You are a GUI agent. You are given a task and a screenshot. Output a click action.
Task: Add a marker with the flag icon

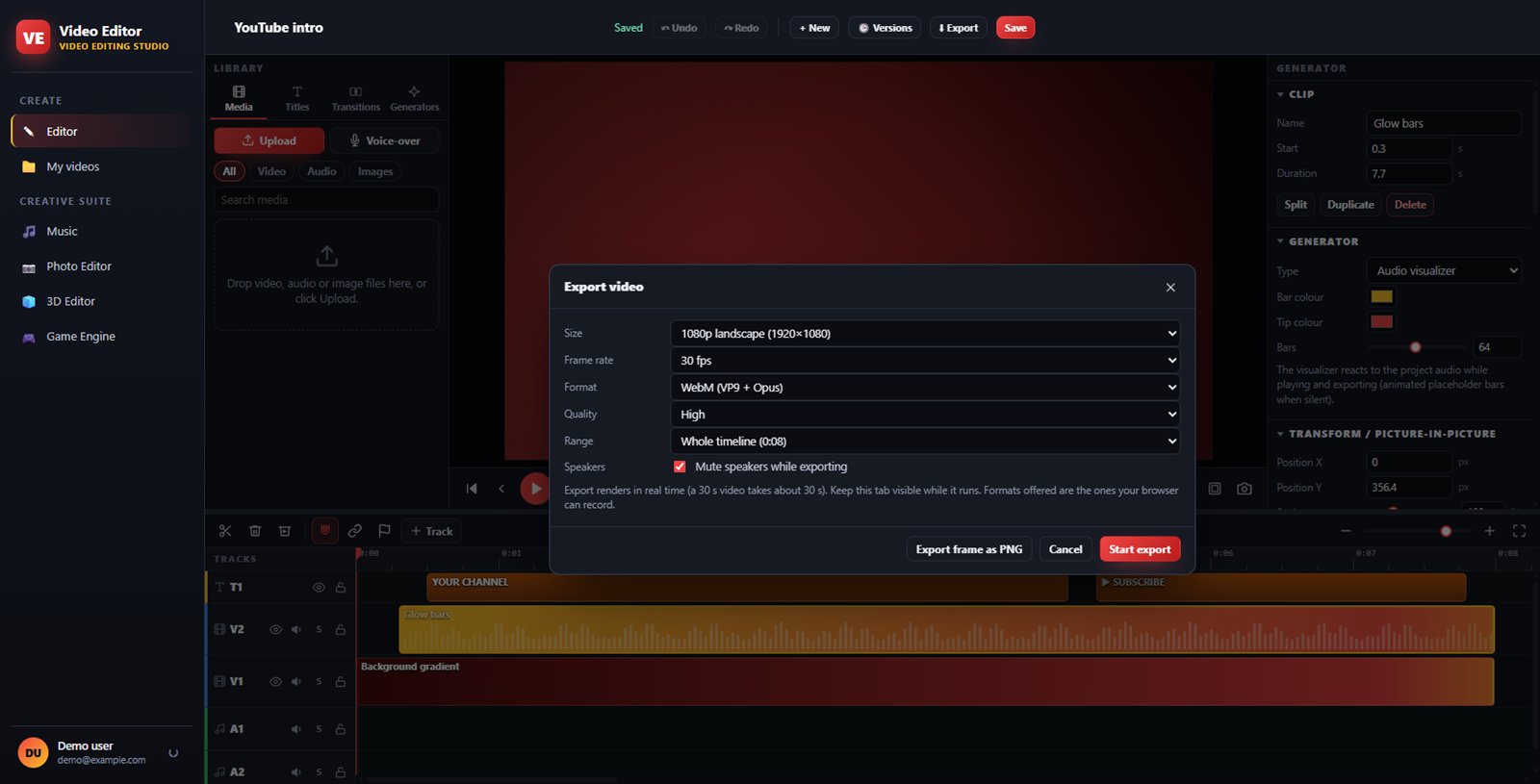384,531
